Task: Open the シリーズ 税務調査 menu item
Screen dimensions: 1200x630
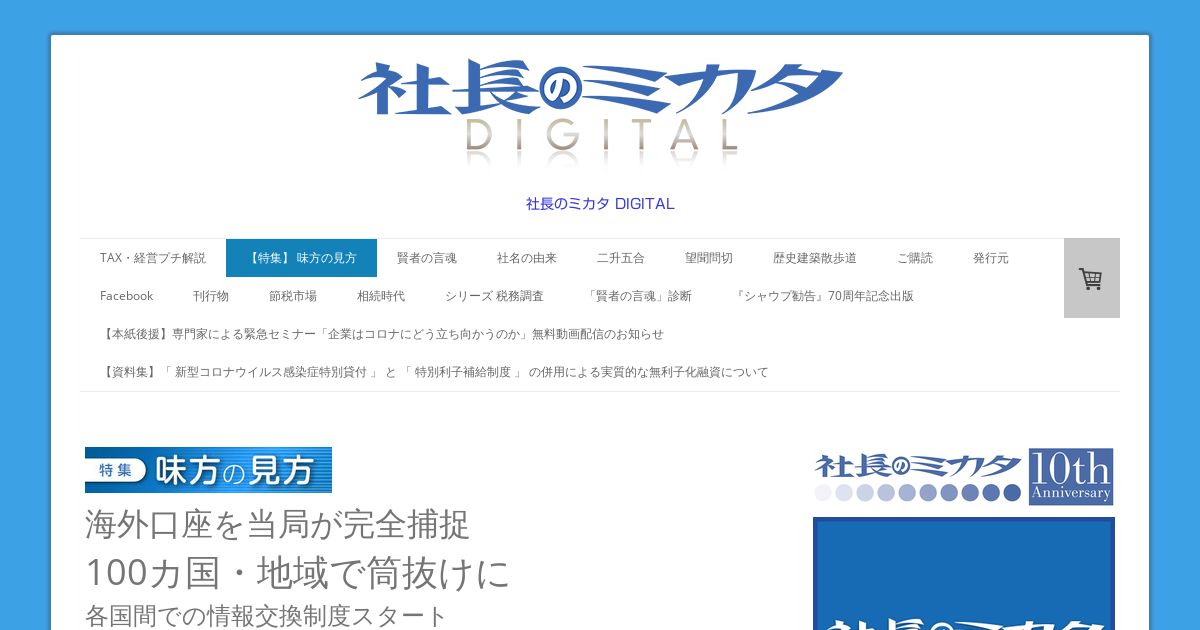Action: click(x=495, y=296)
